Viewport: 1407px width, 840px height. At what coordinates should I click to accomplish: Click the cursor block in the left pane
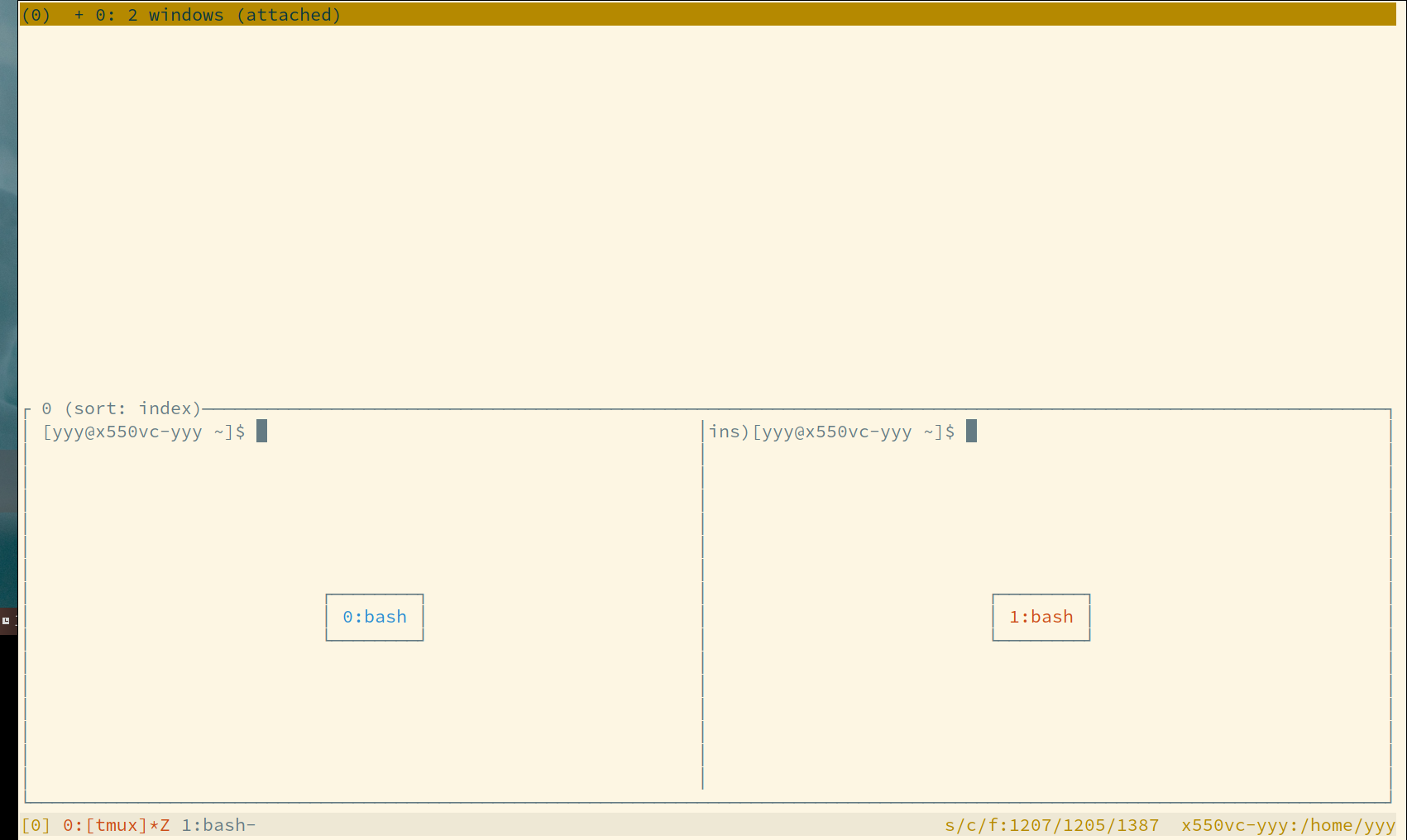click(262, 431)
